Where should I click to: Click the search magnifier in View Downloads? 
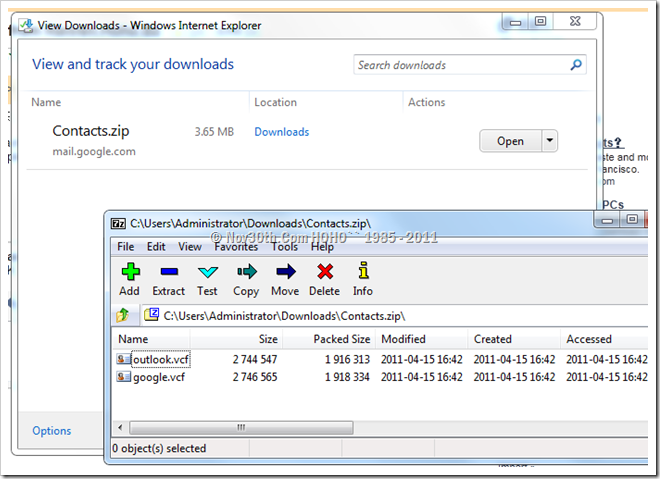coord(576,65)
